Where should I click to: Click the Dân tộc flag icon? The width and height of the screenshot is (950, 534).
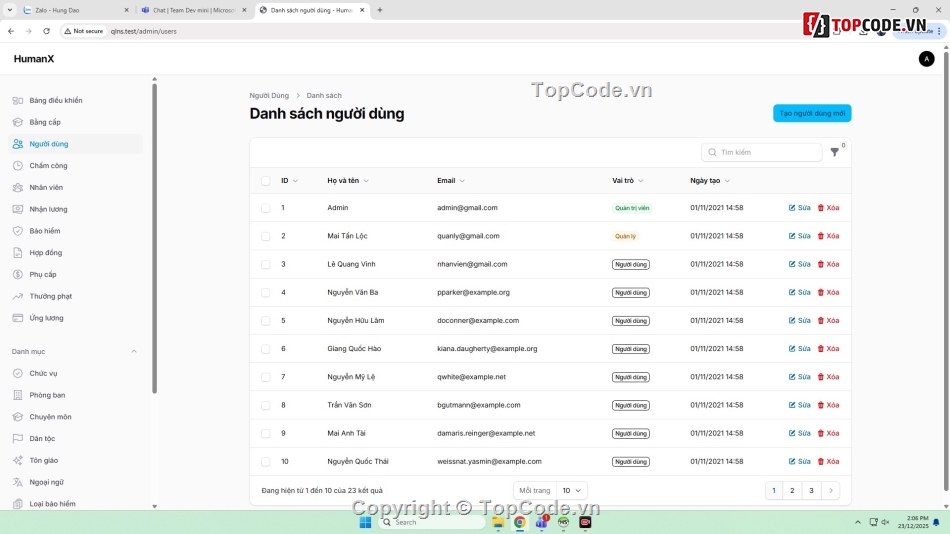[18, 439]
